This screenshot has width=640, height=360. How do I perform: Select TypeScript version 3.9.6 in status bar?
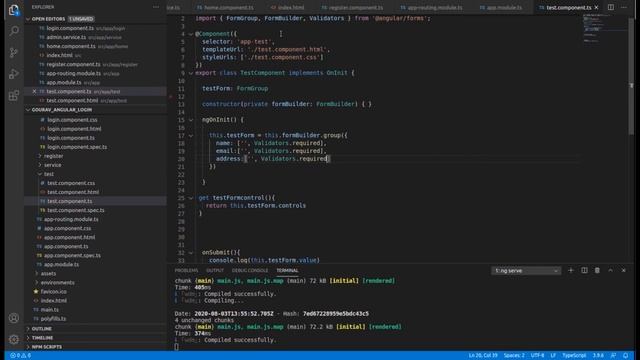pos(598,356)
